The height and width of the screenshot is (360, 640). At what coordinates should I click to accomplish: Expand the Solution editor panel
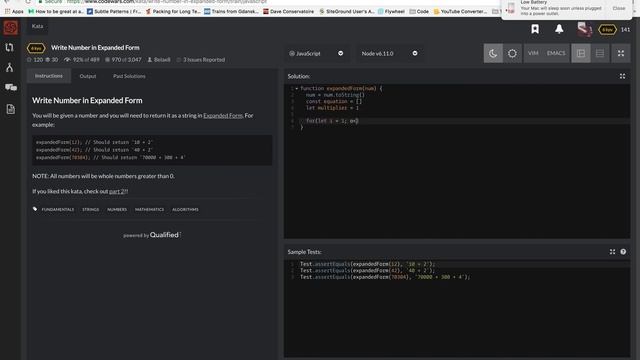click(x=622, y=76)
